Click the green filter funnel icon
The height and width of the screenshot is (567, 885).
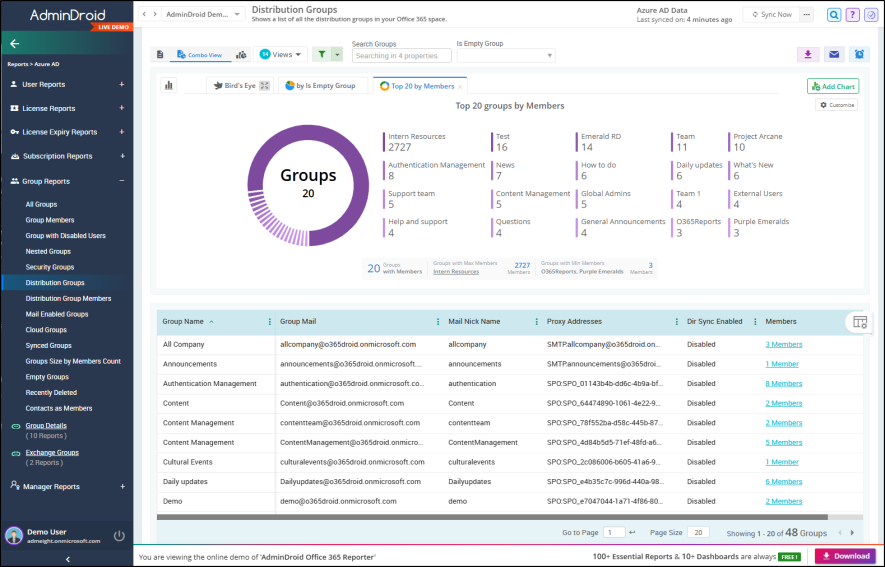pos(322,55)
